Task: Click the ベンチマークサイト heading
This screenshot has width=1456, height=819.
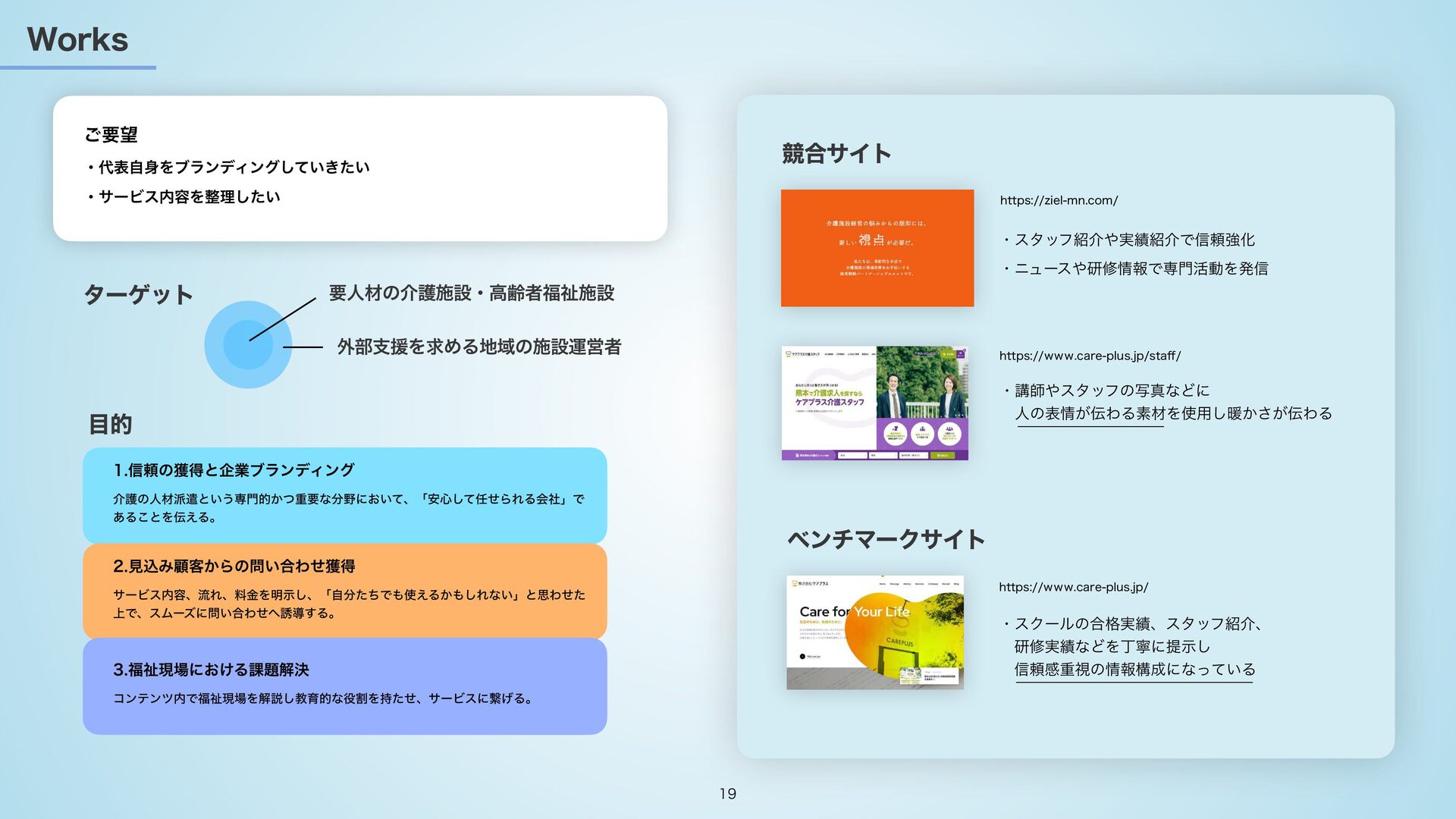Action: tap(885, 539)
